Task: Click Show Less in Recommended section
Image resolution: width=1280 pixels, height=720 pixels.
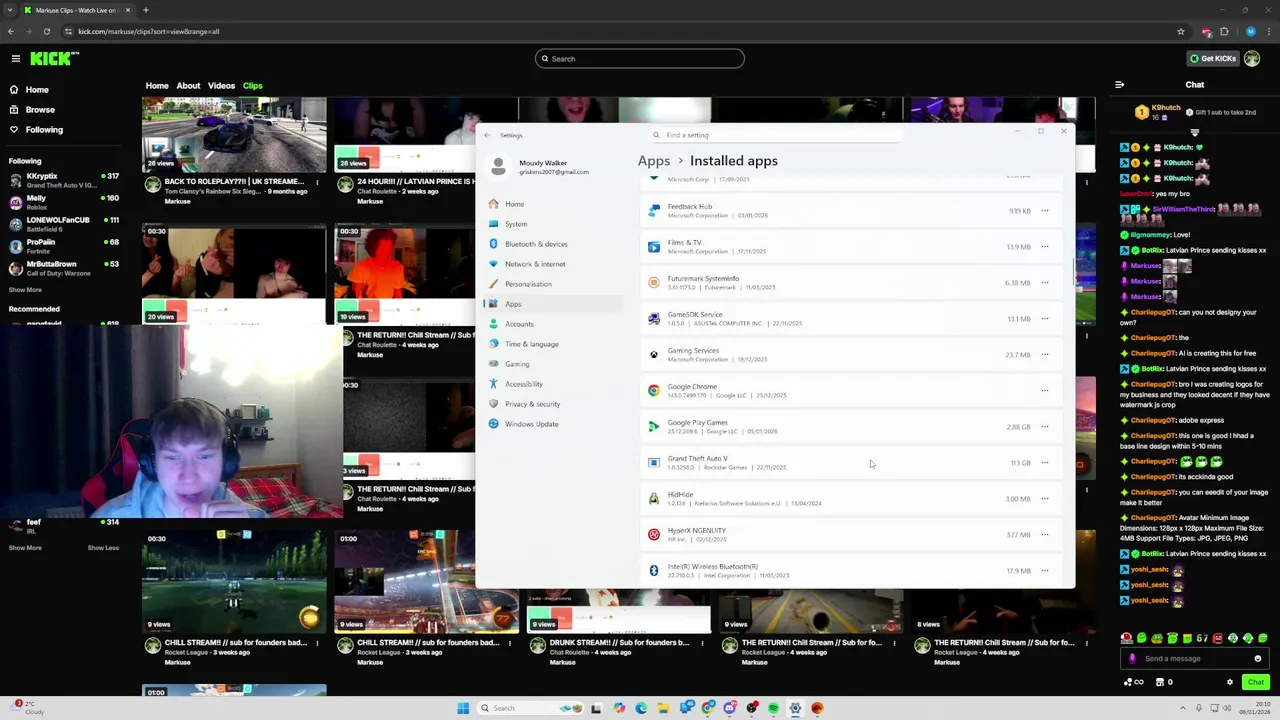Action: pos(103,548)
